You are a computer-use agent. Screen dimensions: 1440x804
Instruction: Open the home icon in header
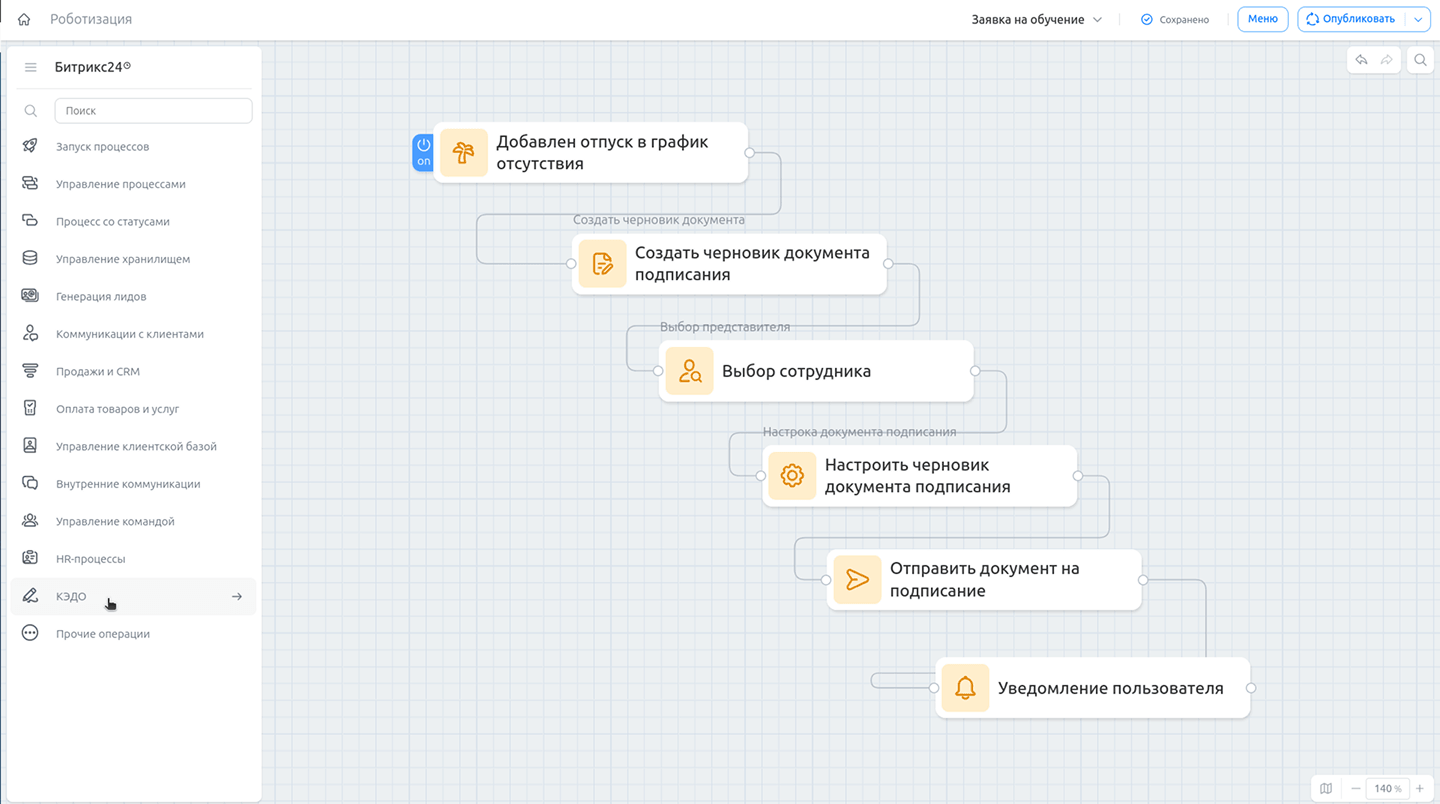(24, 19)
